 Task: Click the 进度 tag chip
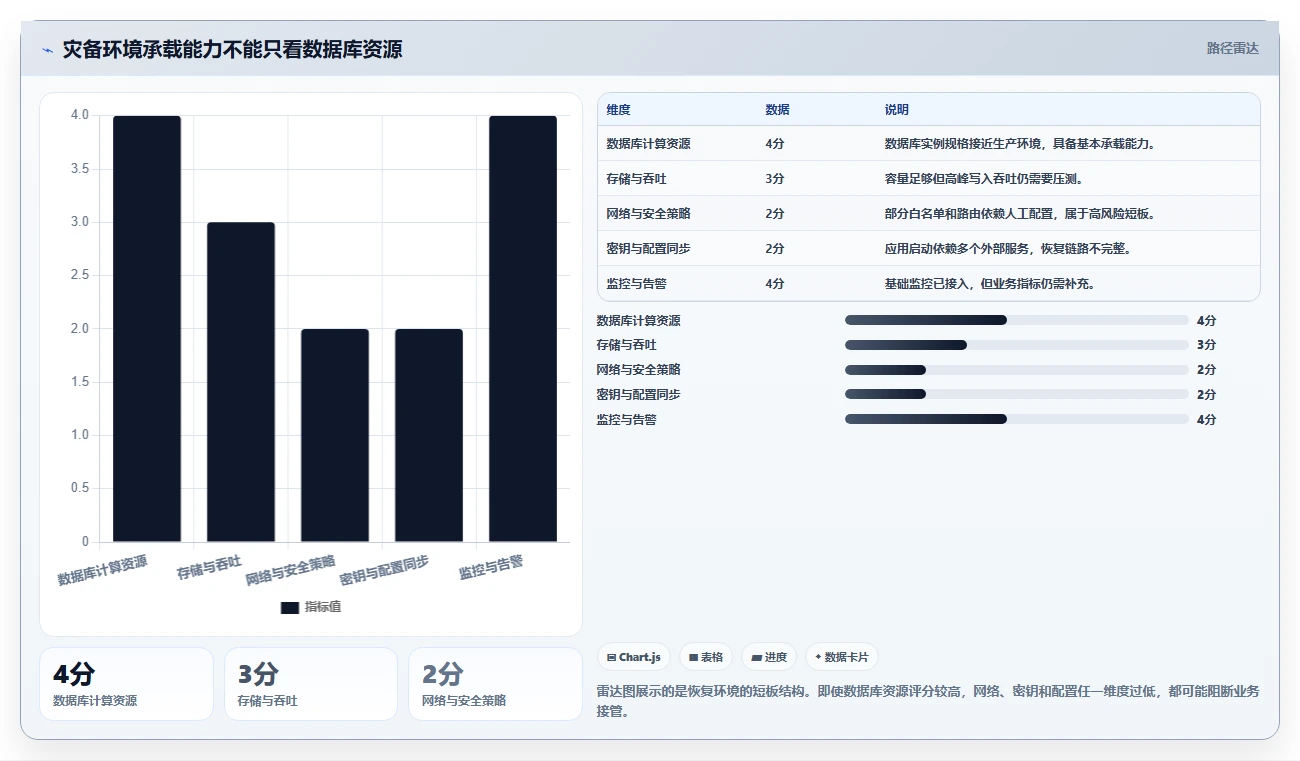[x=769, y=657]
